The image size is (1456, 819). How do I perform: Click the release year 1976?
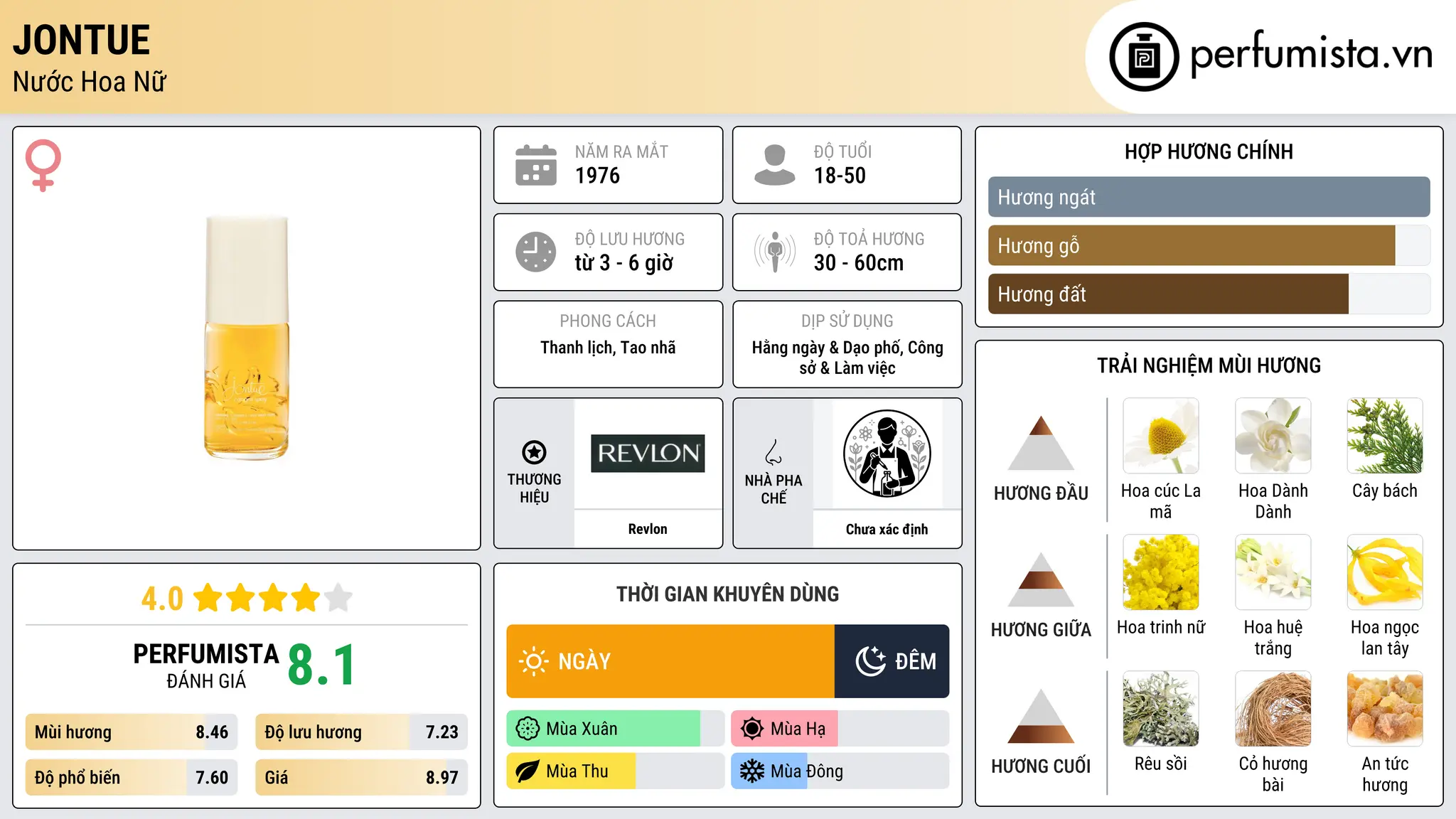pyautogui.click(x=597, y=176)
